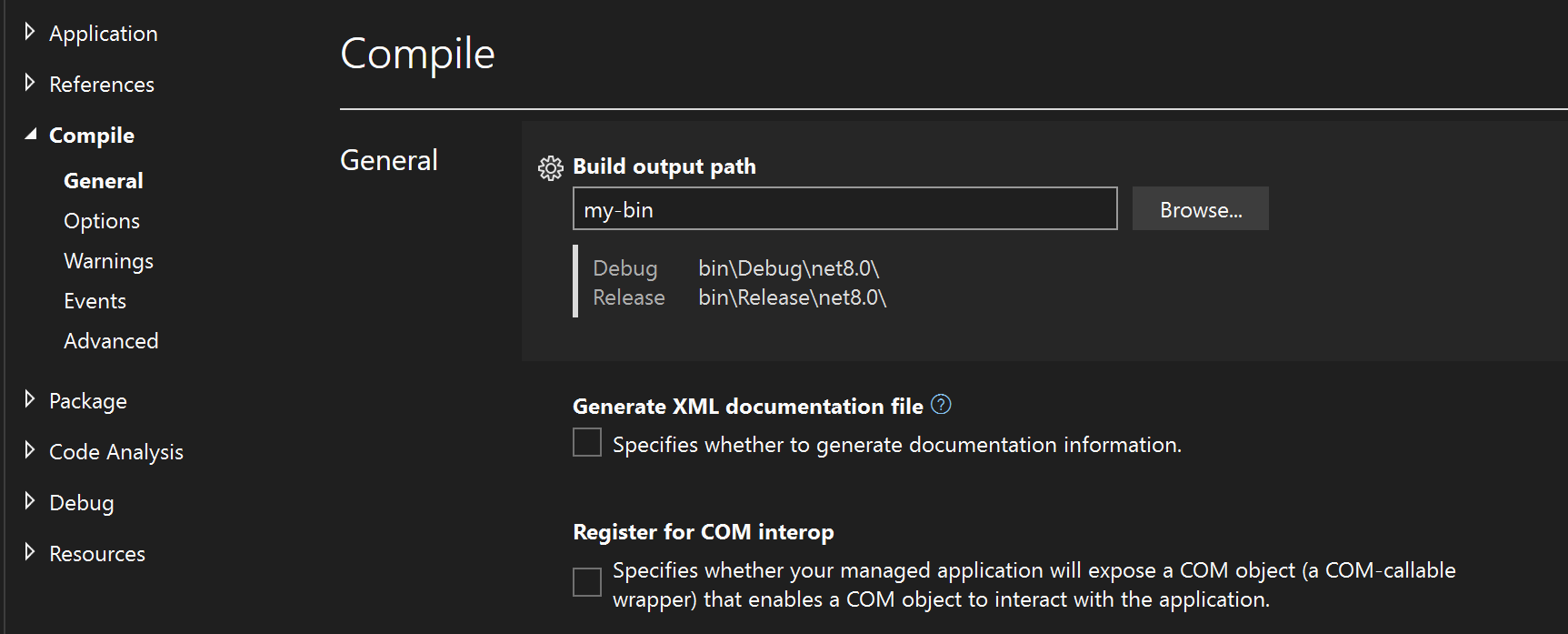Expand the Code Analysis section arrow

tap(30, 451)
